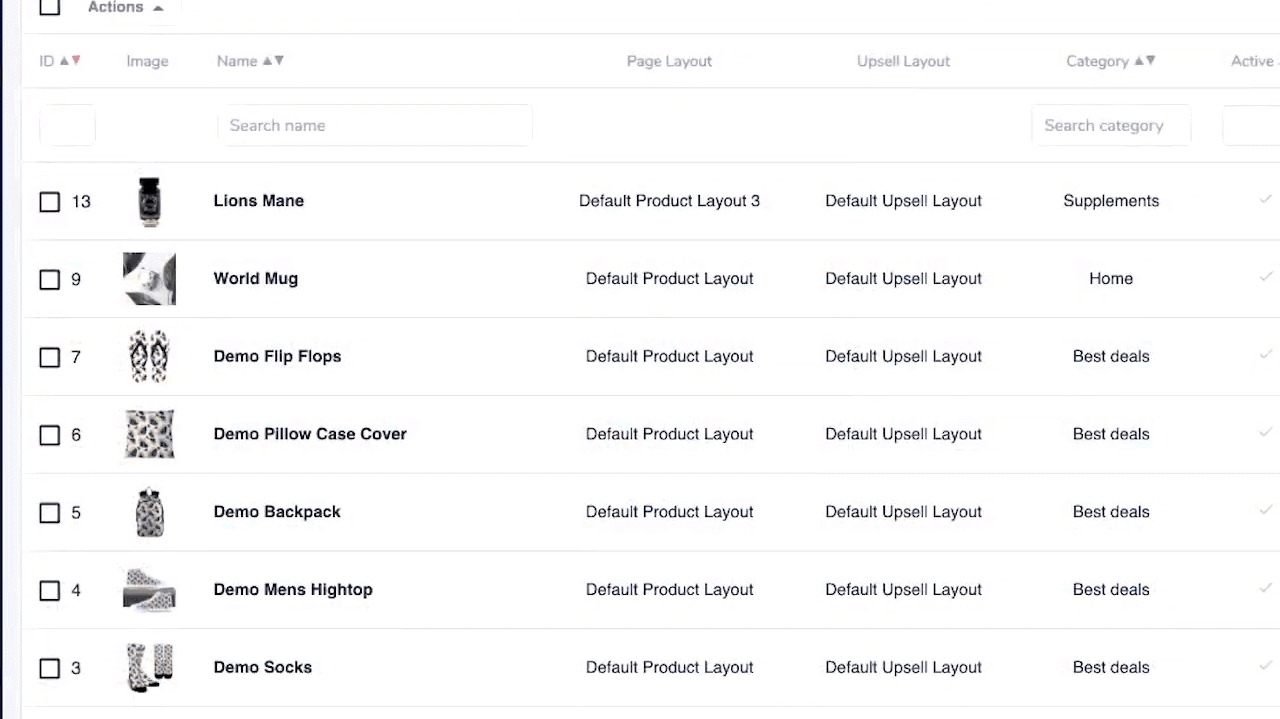Click the active checkmark in Demo Flip Flops row

(x=1266, y=354)
